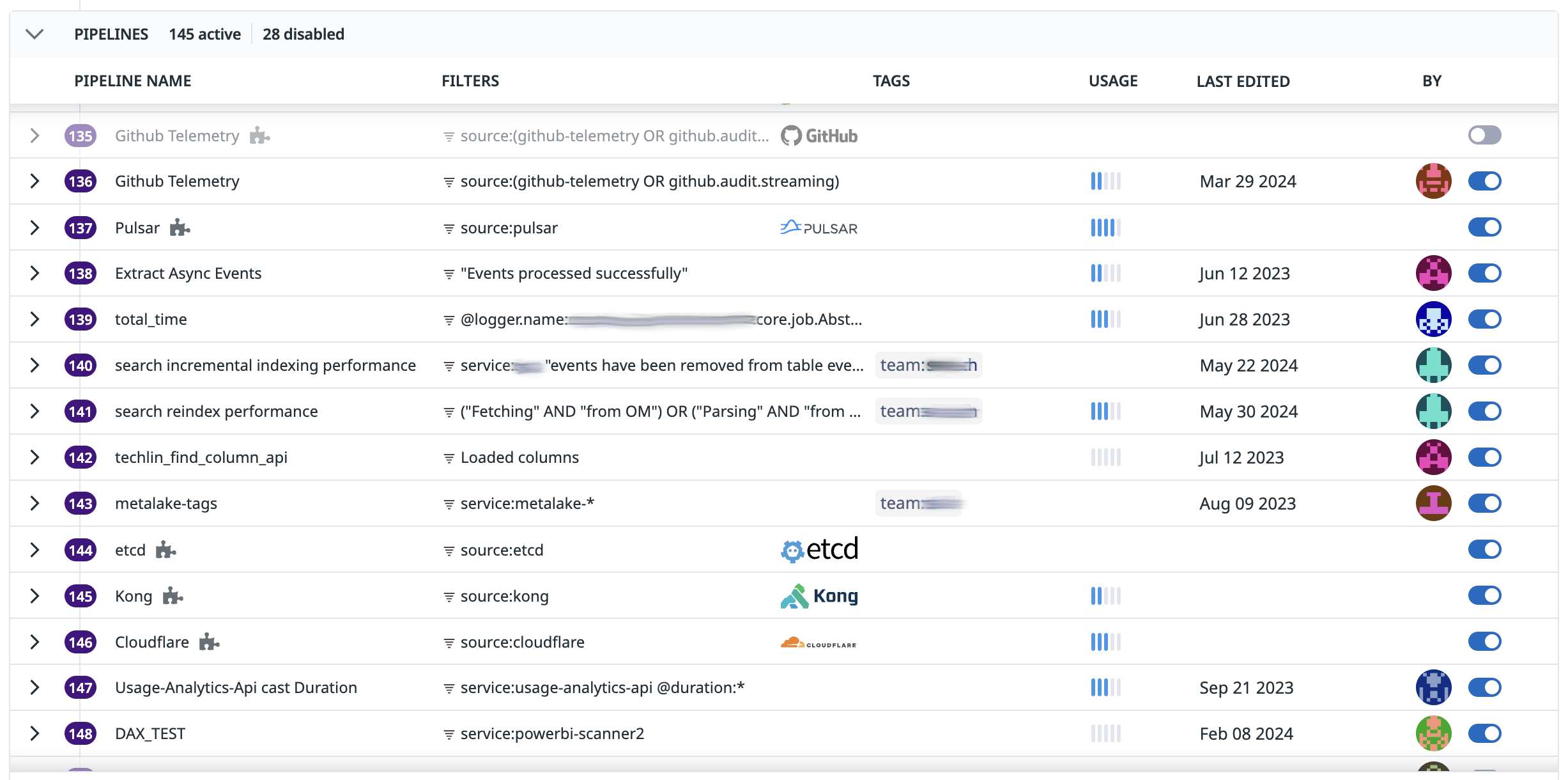This screenshot has width=1568, height=780.
Task: Click the filter icon before source:pulsar
Action: pos(449,228)
